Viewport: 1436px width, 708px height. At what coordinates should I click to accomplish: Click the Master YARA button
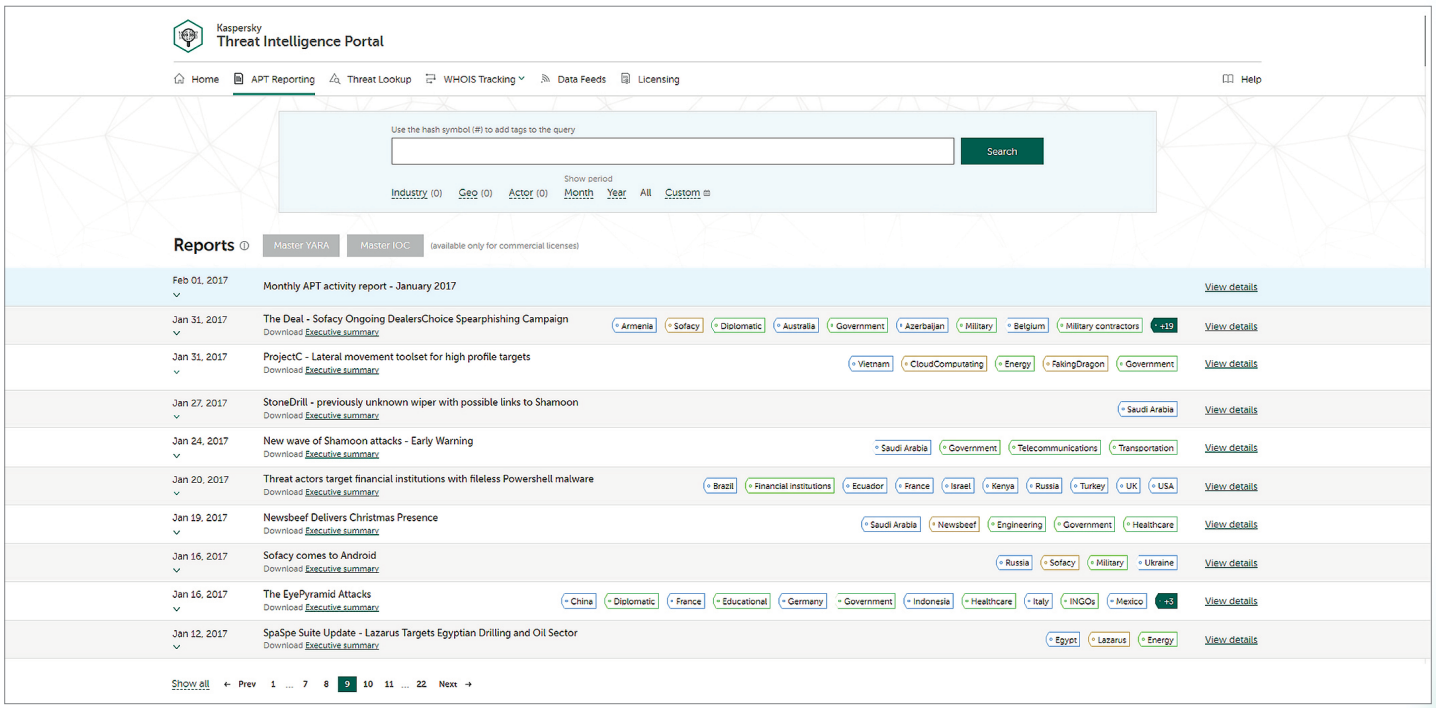pos(301,246)
